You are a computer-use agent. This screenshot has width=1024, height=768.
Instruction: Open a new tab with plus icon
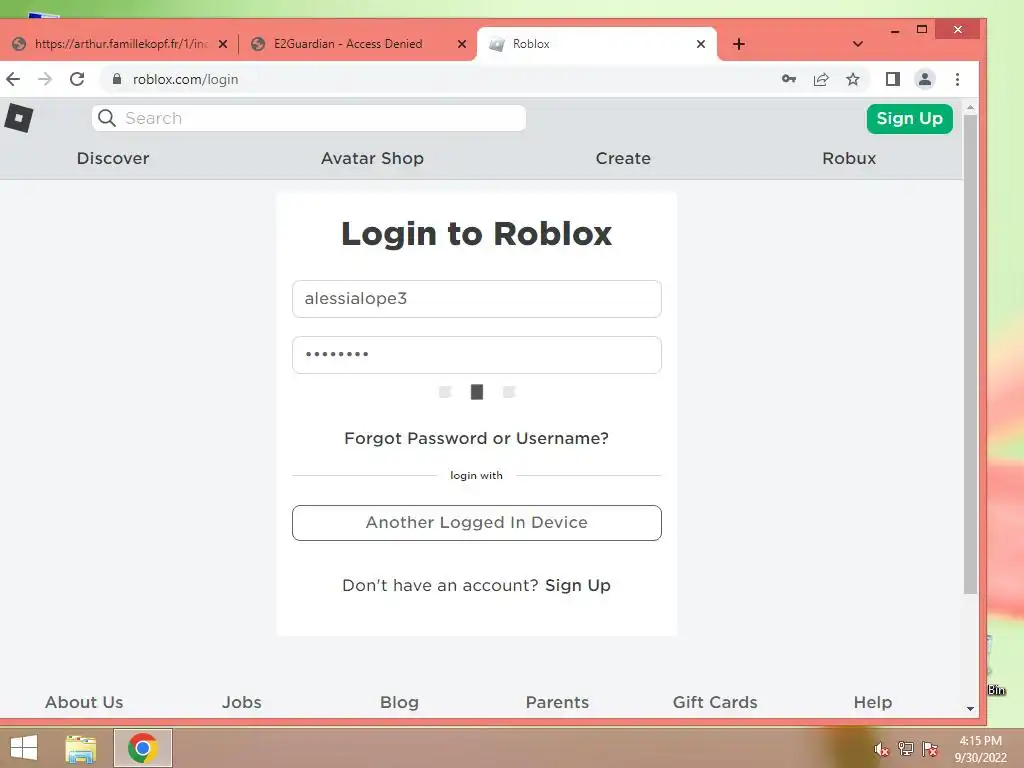(739, 44)
